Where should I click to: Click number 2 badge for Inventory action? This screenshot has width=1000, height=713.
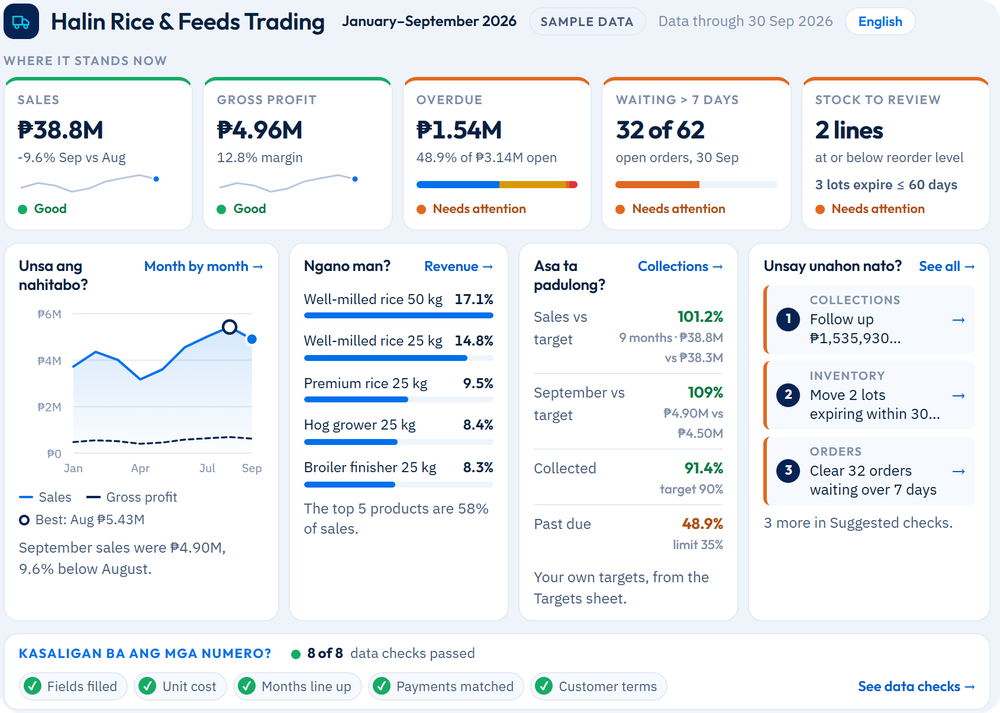(x=788, y=395)
